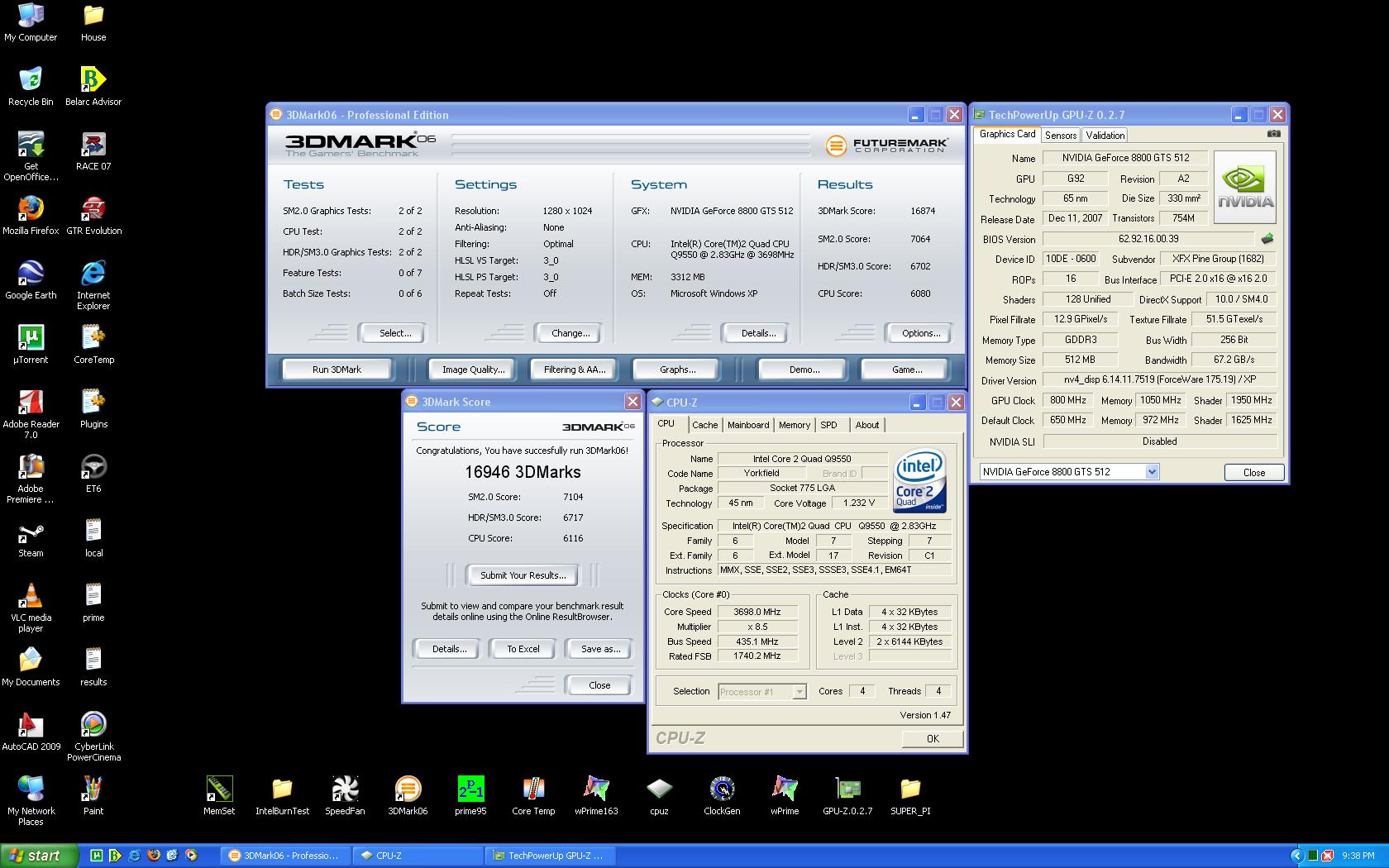Click Change... under Settings in 3DMark06

click(570, 333)
